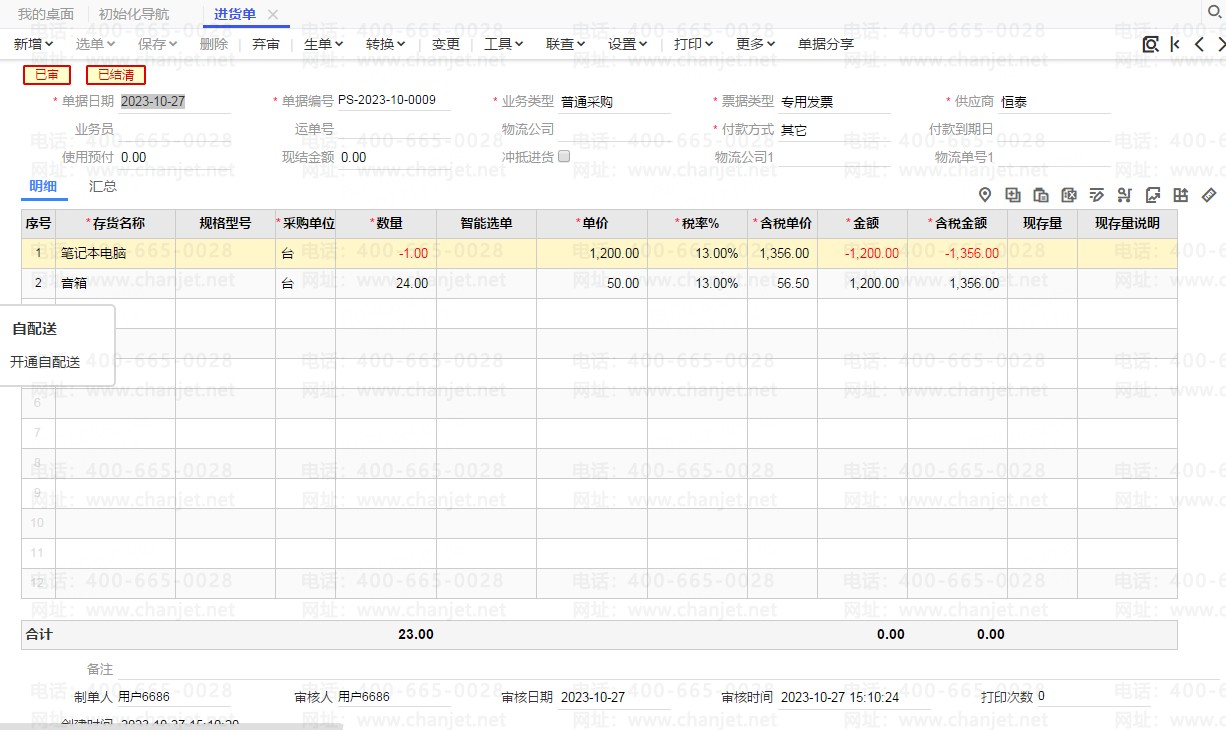Expand the 新增 dropdown menu
The width and height of the screenshot is (1226, 730).
pyautogui.click(x=34, y=44)
